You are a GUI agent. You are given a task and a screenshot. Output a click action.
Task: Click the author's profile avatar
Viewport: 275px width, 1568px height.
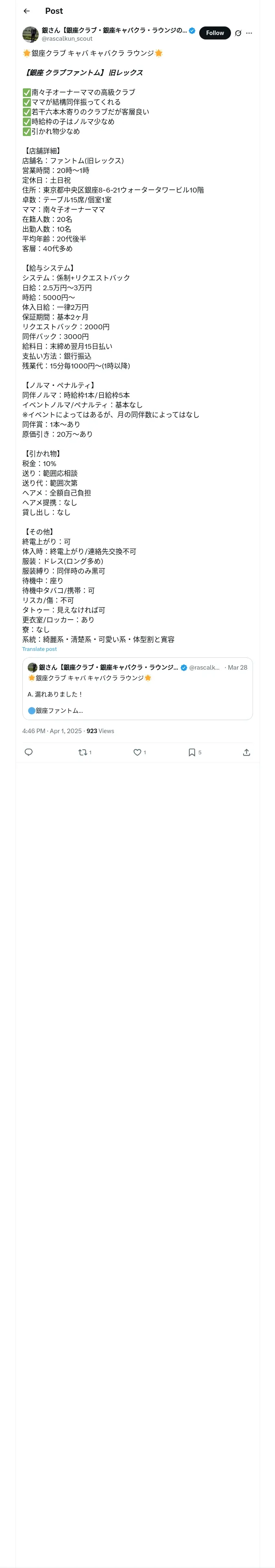pyautogui.click(x=31, y=34)
